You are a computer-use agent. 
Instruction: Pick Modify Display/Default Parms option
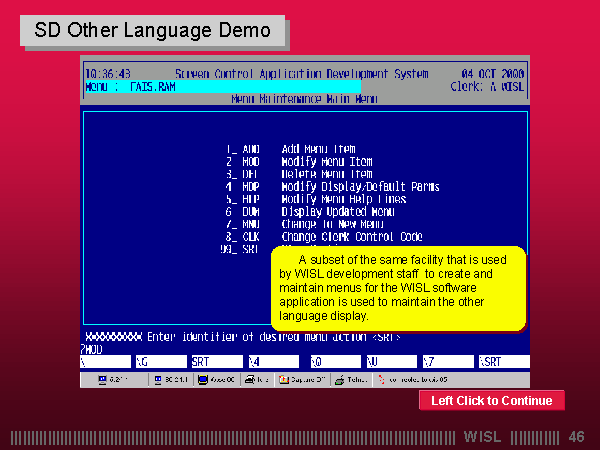point(359,187)
